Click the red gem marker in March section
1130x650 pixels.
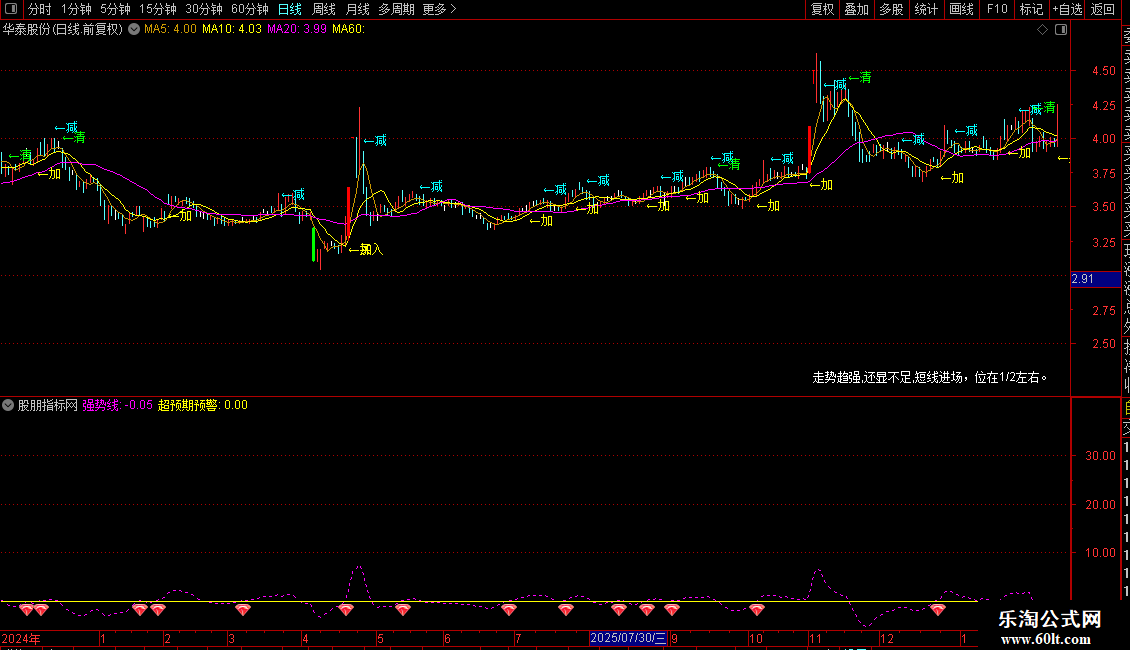point(243,610)
